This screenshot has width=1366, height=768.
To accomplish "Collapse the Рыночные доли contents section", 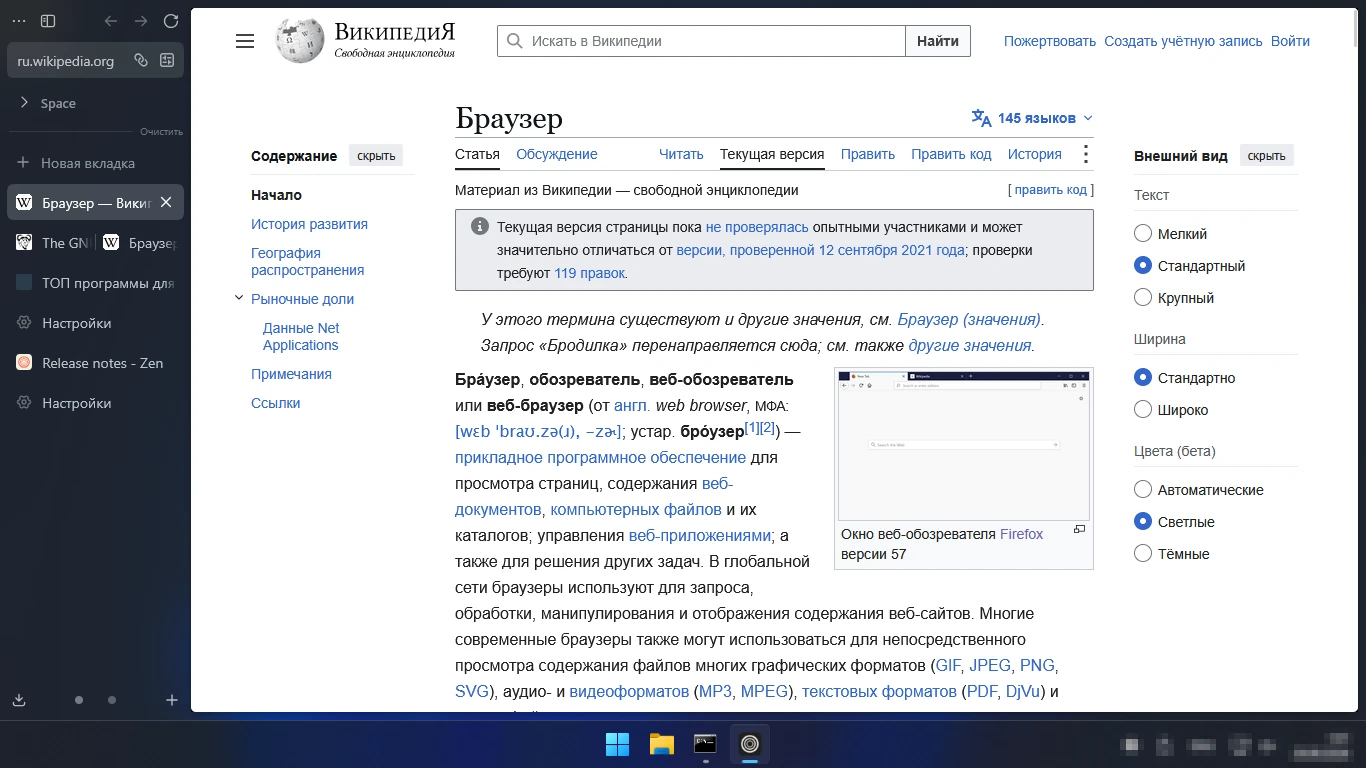I will pyautogui.click(x=239, y=298).
